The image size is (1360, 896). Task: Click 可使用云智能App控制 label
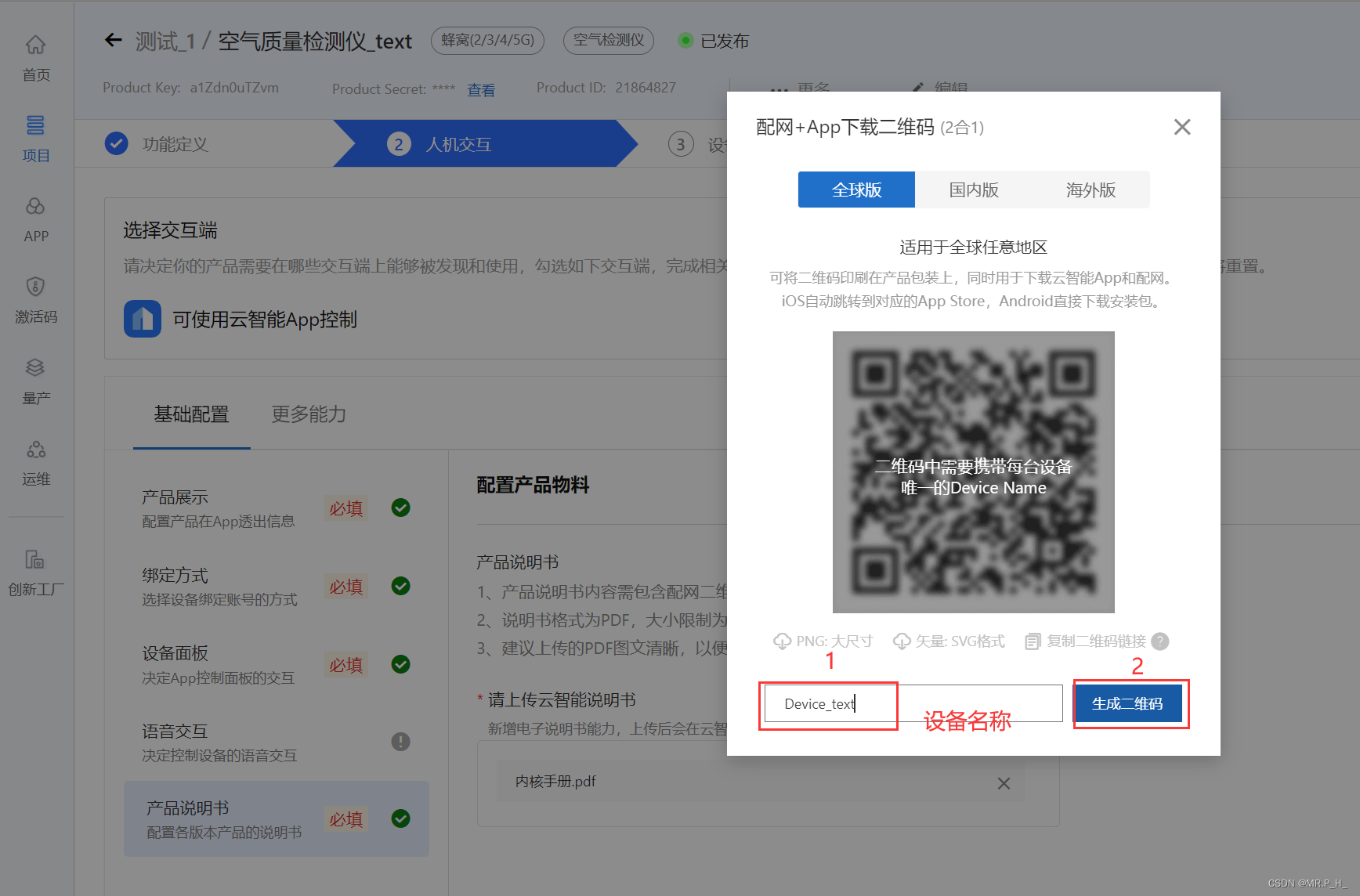click(x=265, y=320)
